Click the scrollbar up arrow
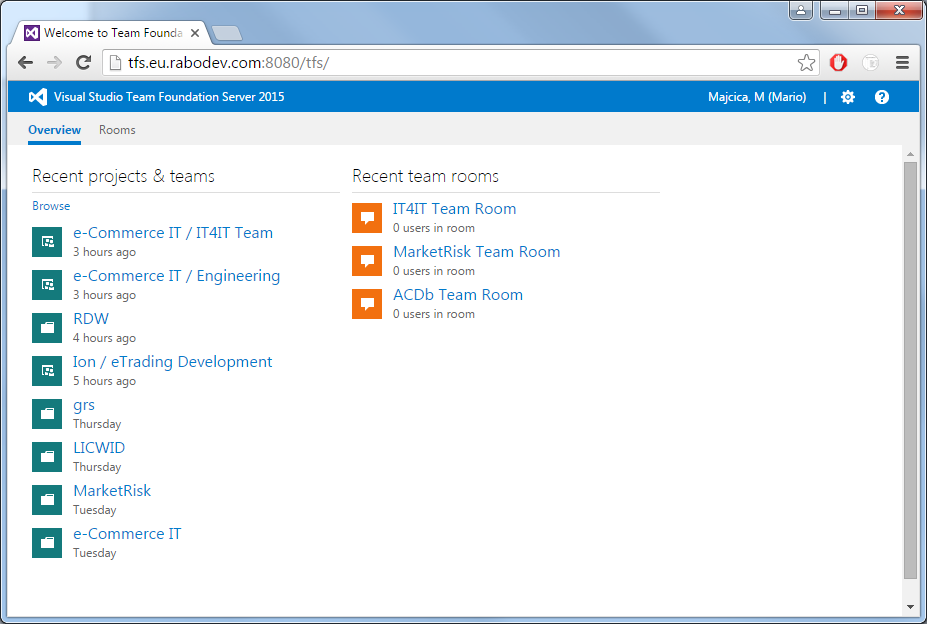The width and height of the screenshot is (927, 624). click(910, 154)
